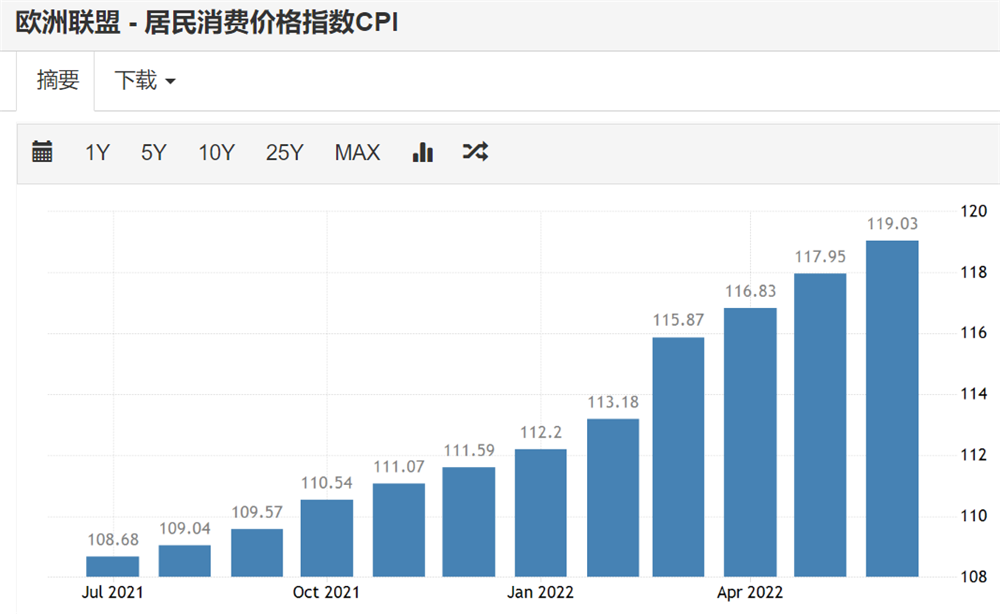
Task: Open the 摘要 tab
Action: (x=57, y=80)
